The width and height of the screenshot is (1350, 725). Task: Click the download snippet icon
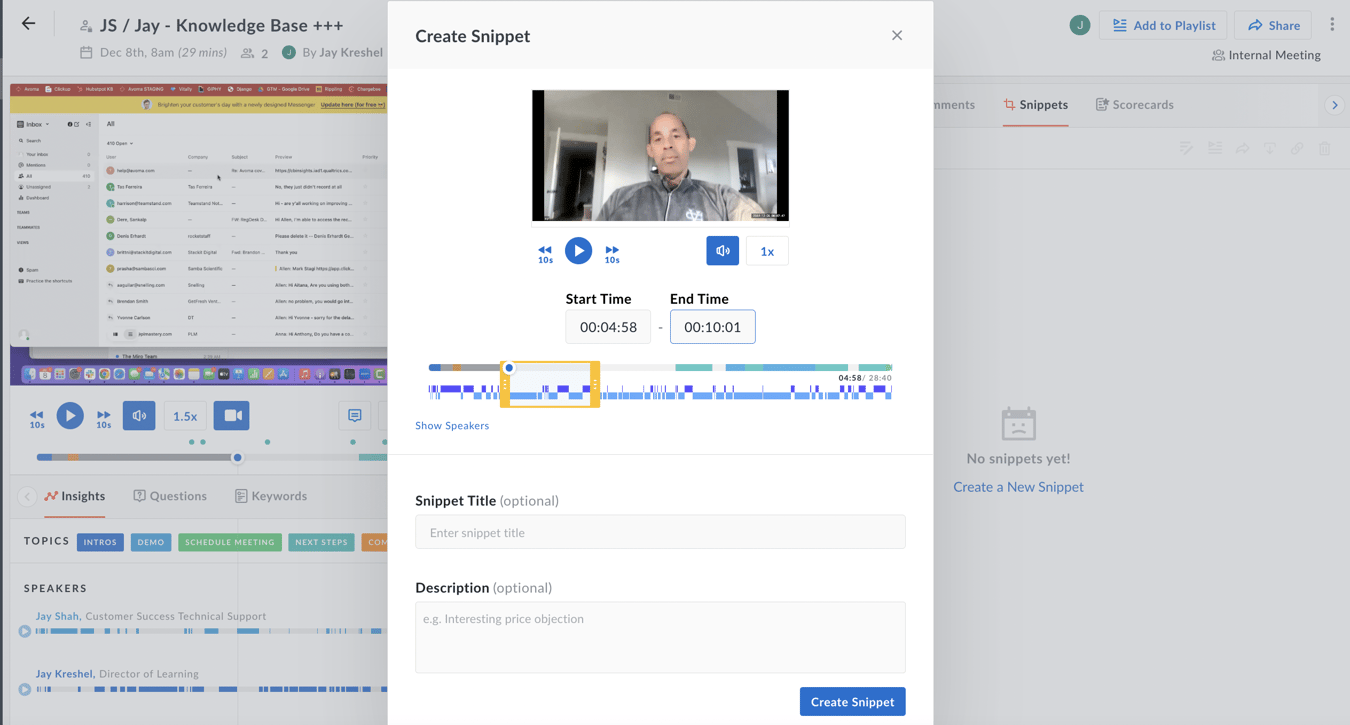(1270, 148)
